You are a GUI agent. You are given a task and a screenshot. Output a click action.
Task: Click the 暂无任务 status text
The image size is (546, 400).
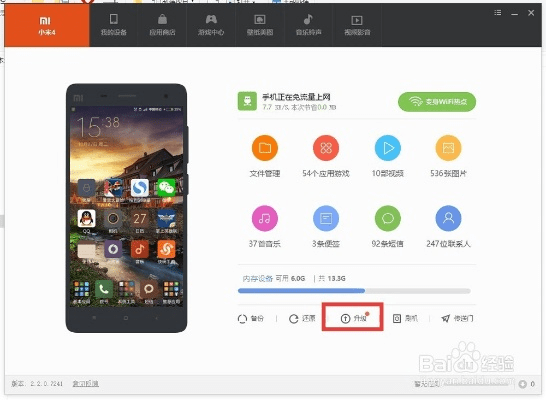(427, 384)
